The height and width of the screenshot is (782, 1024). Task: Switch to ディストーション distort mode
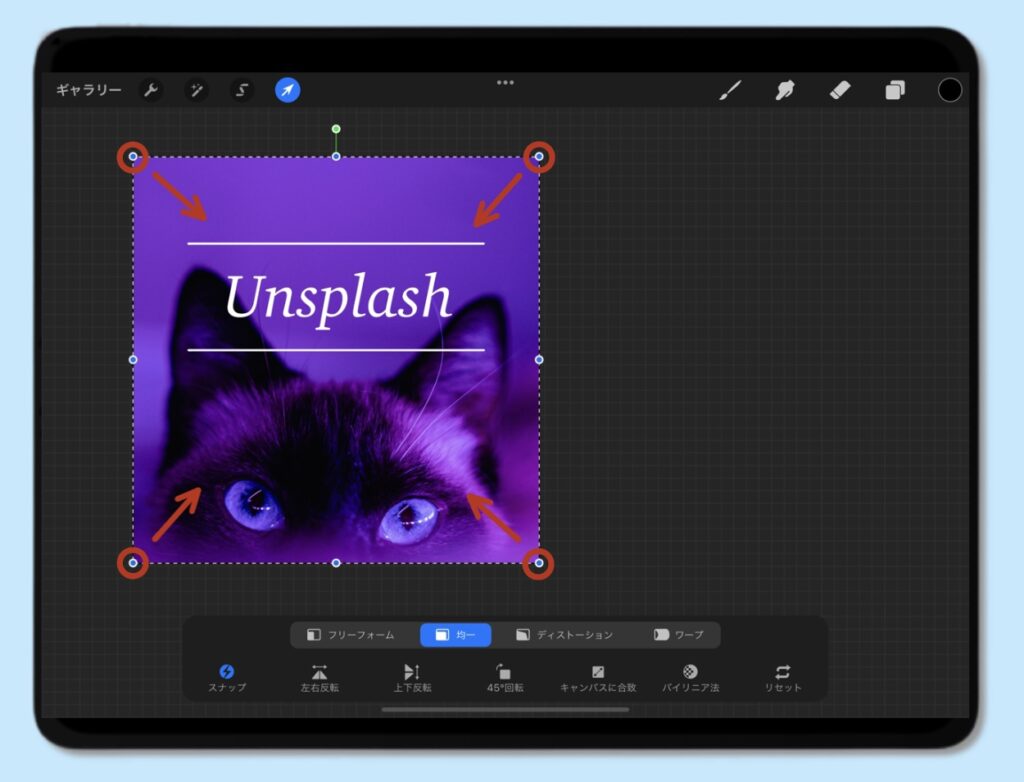pyautogui.click(x=564, y=635)
